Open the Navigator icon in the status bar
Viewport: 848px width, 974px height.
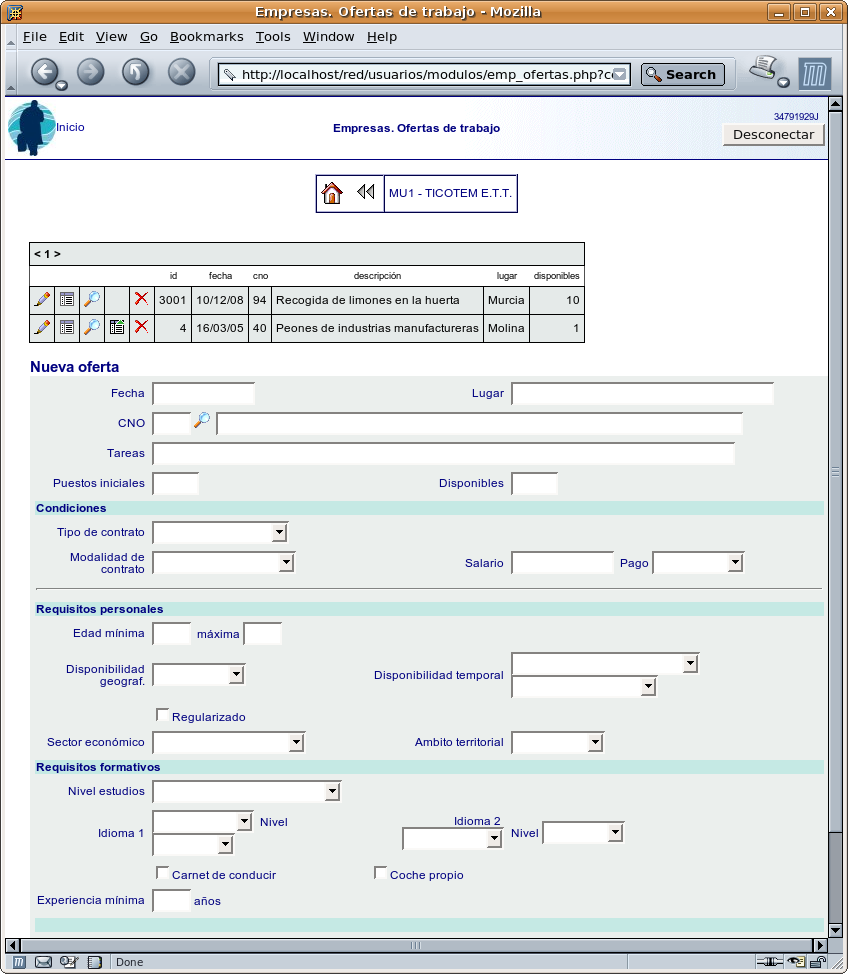(19, 962)
